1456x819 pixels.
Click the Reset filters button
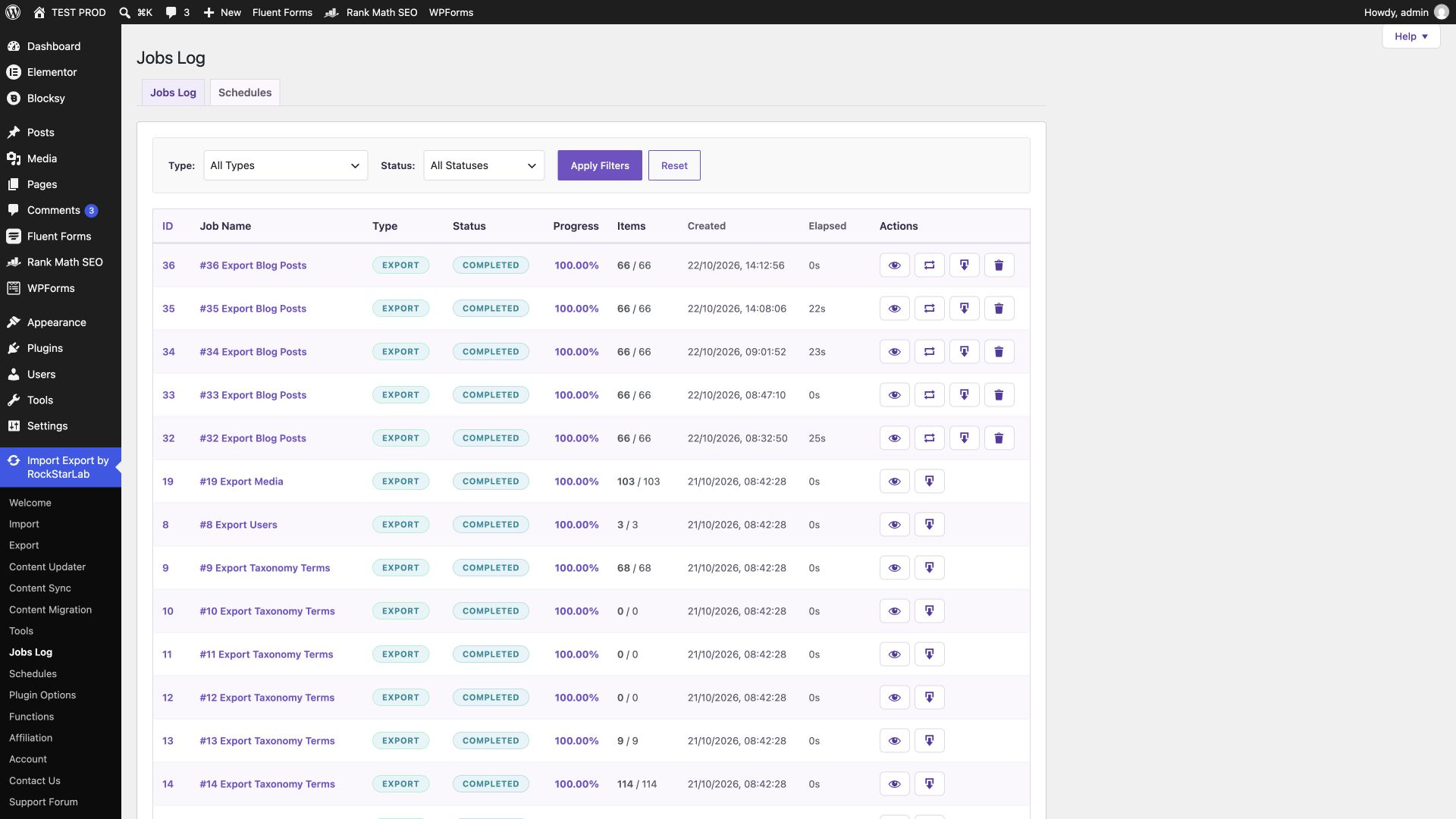point(674,165)
